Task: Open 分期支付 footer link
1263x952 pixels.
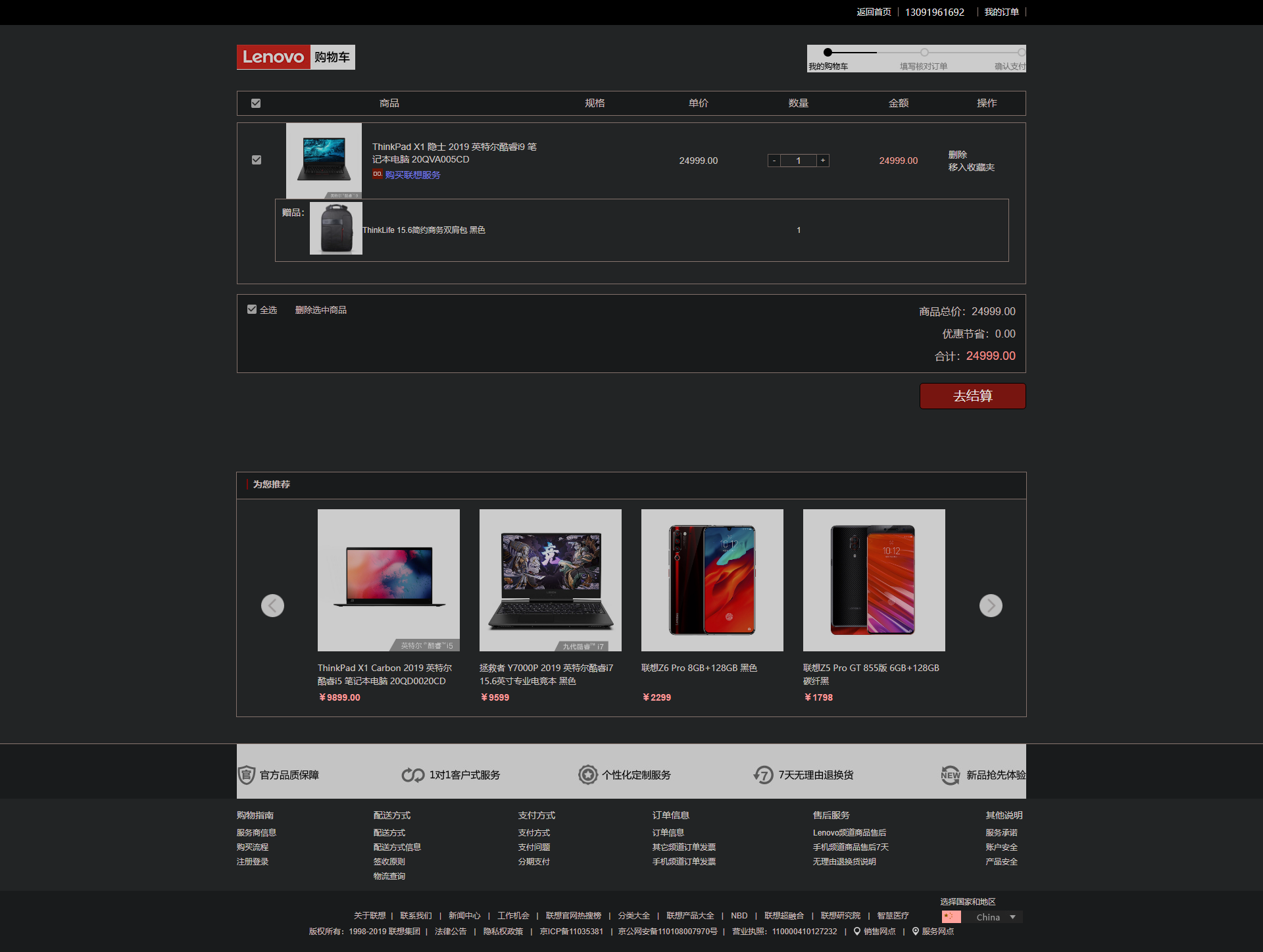Action: pyautogui.click(x=534, y=862)
